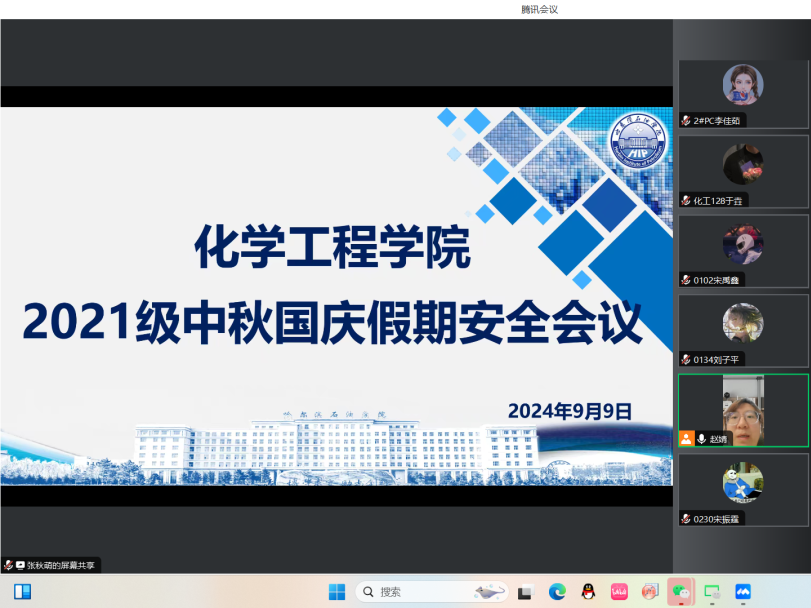
Task: Click 赵婧's active video feed
Action: pyautogui.click(x=743, y=410)
